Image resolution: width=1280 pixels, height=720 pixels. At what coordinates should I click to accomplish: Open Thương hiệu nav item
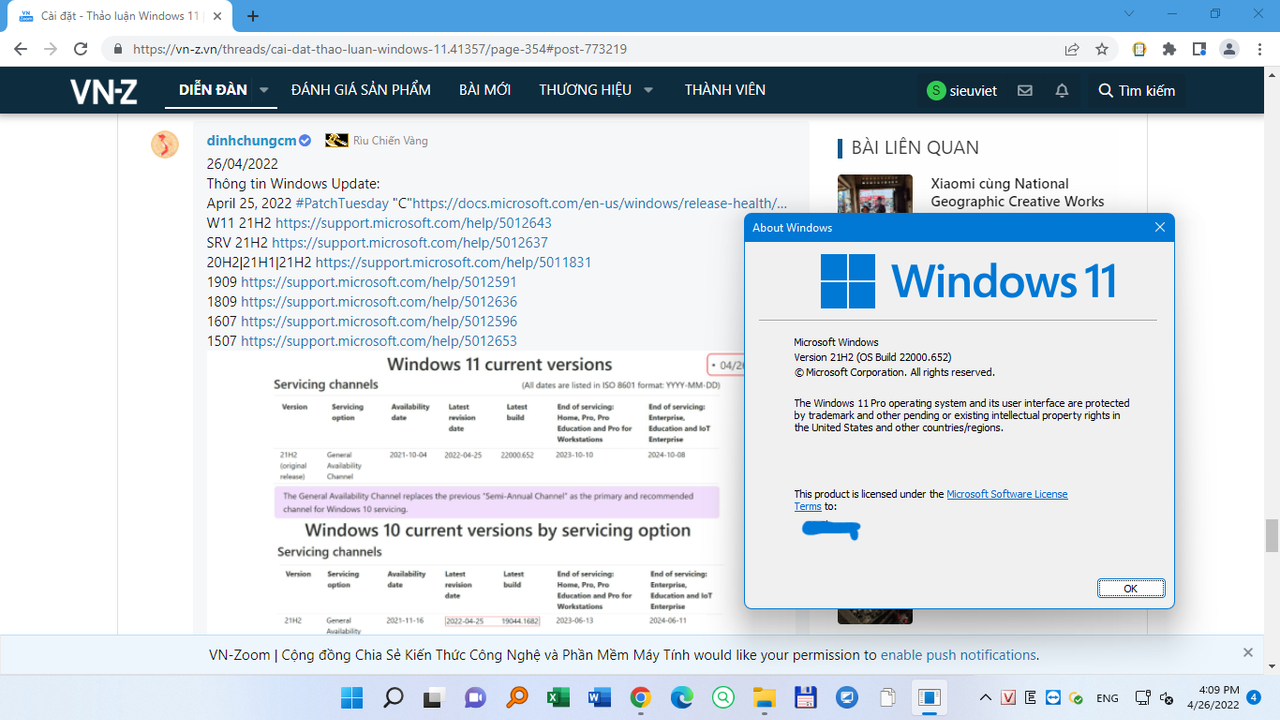pos(585,90)
